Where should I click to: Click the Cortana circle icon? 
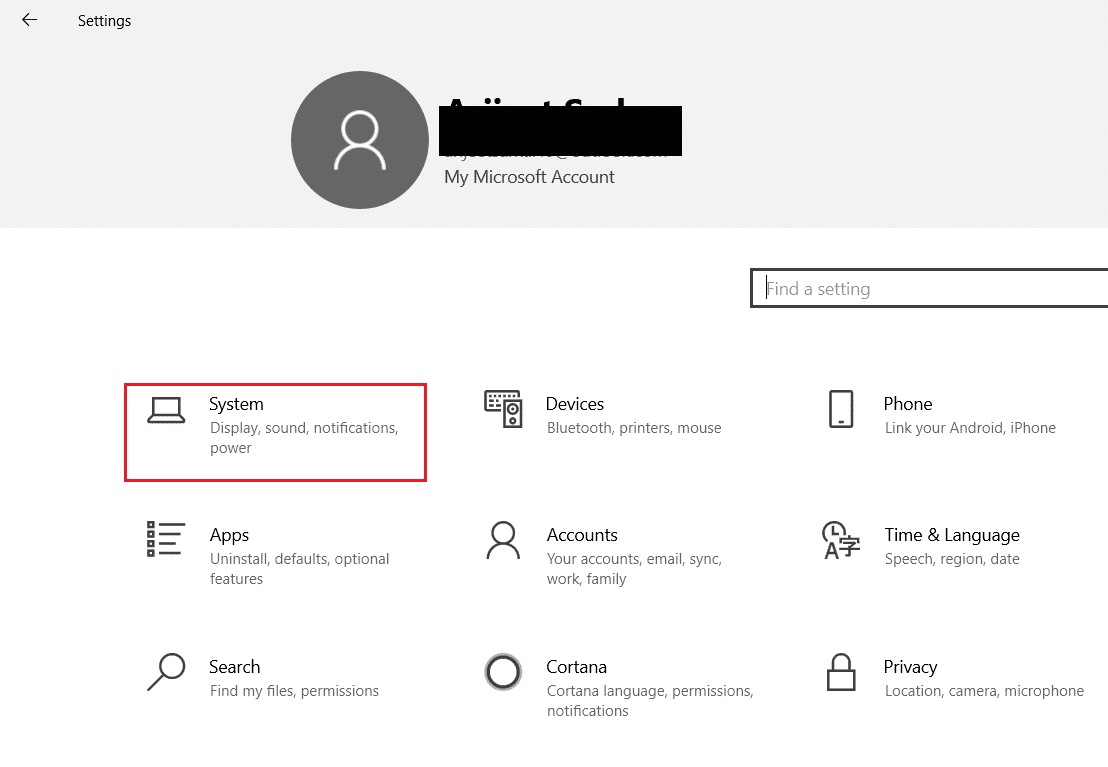pos(503,671)
